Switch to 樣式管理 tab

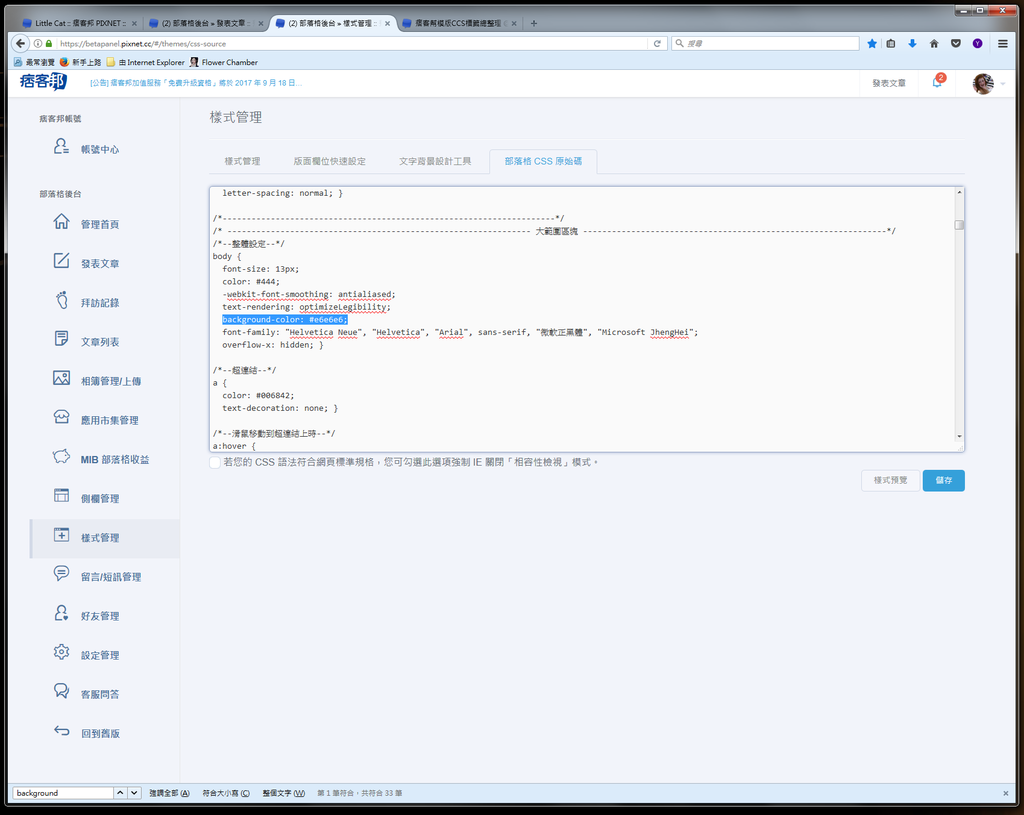pyautogui.click(x=242, y=161)
